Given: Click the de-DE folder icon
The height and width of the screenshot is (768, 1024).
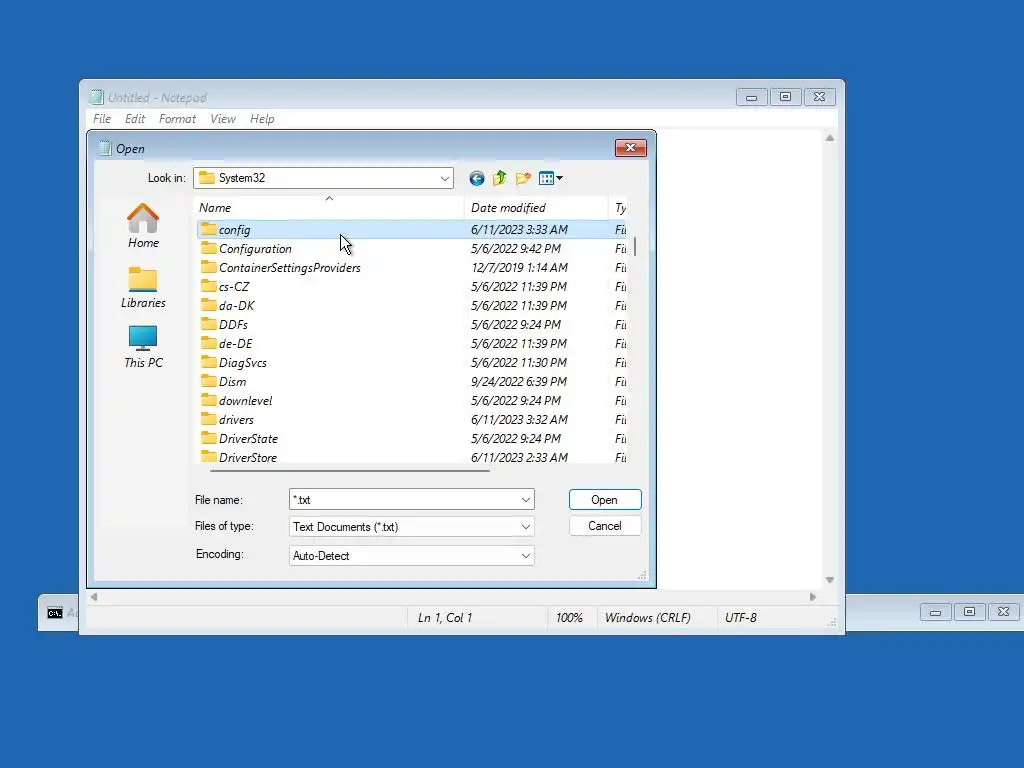Looking at the screenshot, I should click(x=208, y=343).
